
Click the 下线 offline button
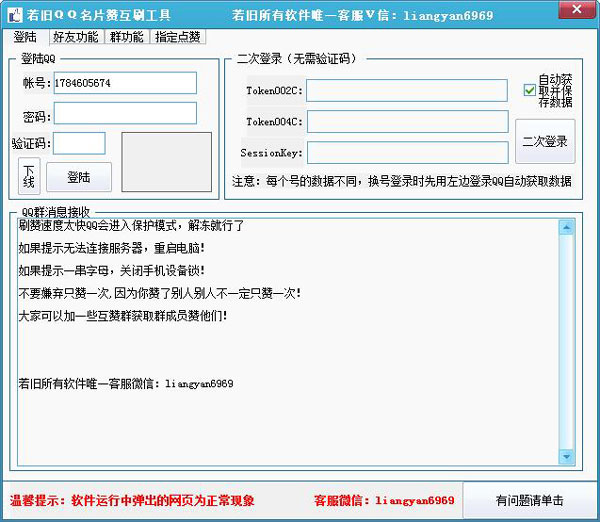tap(29, 176)
